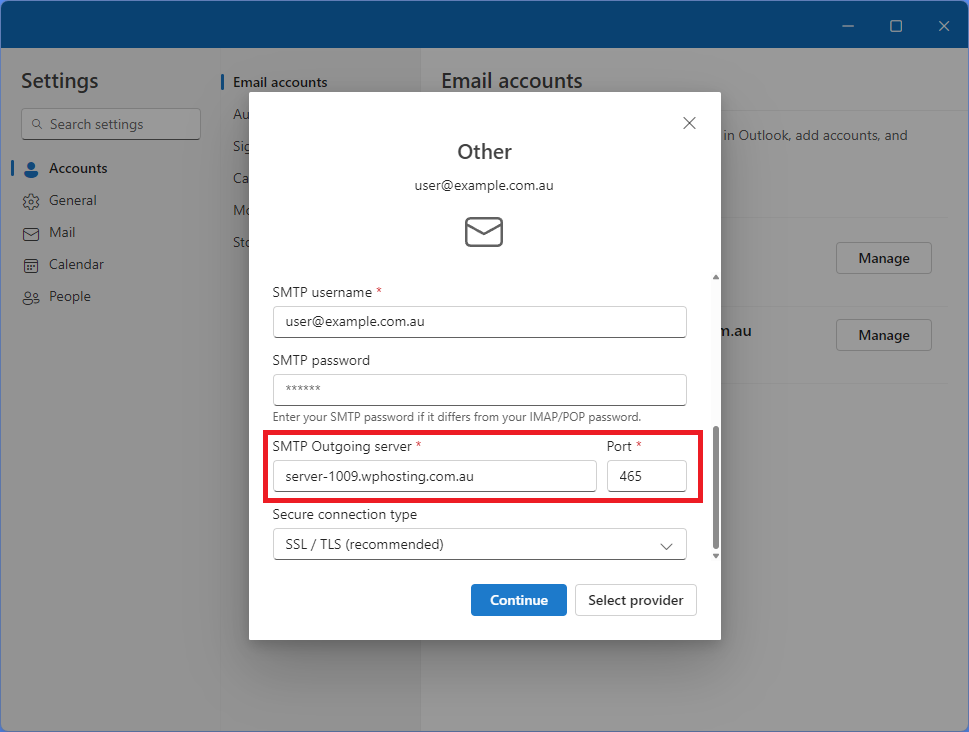This screenshot has height=732, width=969.
Task: Click the chevron arrow on SSL / TLS dropdown
Action: (x=666, y=545)
